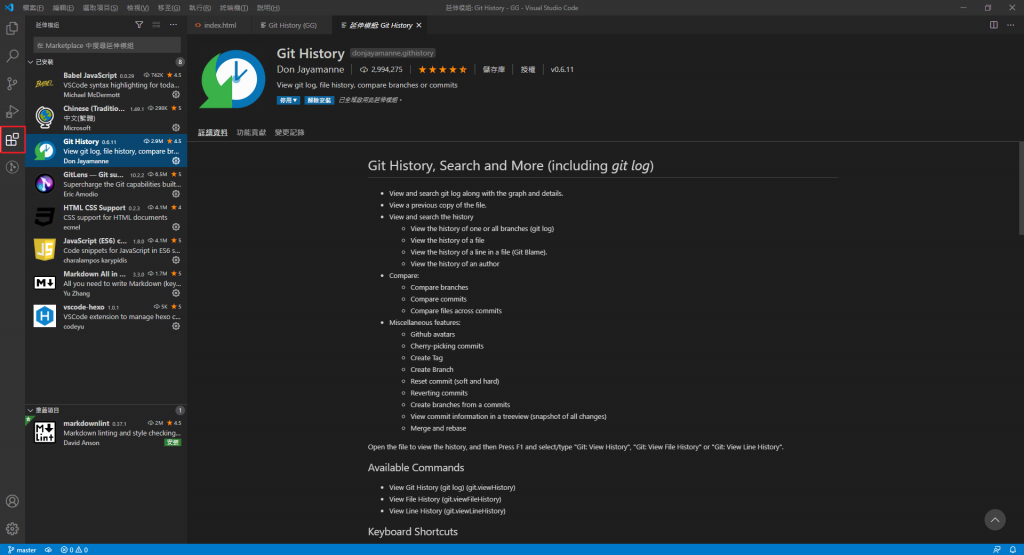Open the Extensions view icon
Screen dimensions: 1024x555
click(x=12, y=139)
